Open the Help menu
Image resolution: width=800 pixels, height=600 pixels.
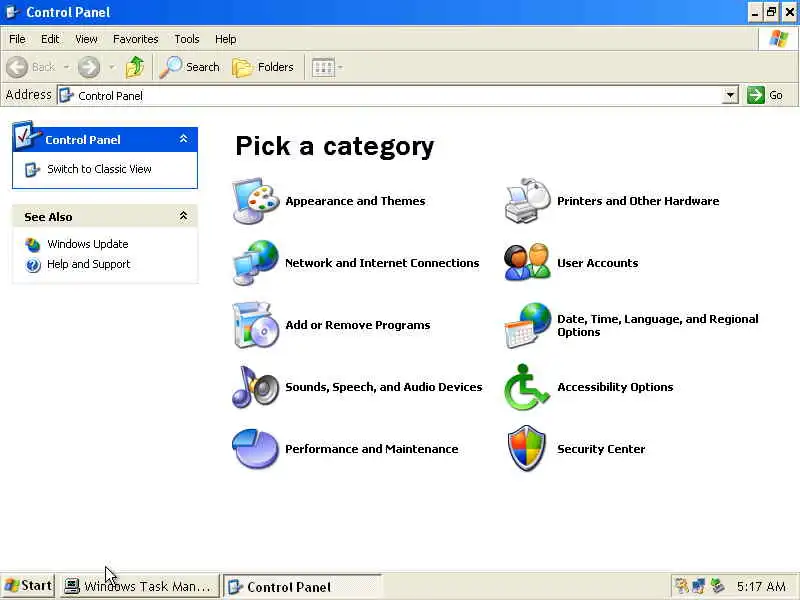pyautogui.click(x=226, y=39)
